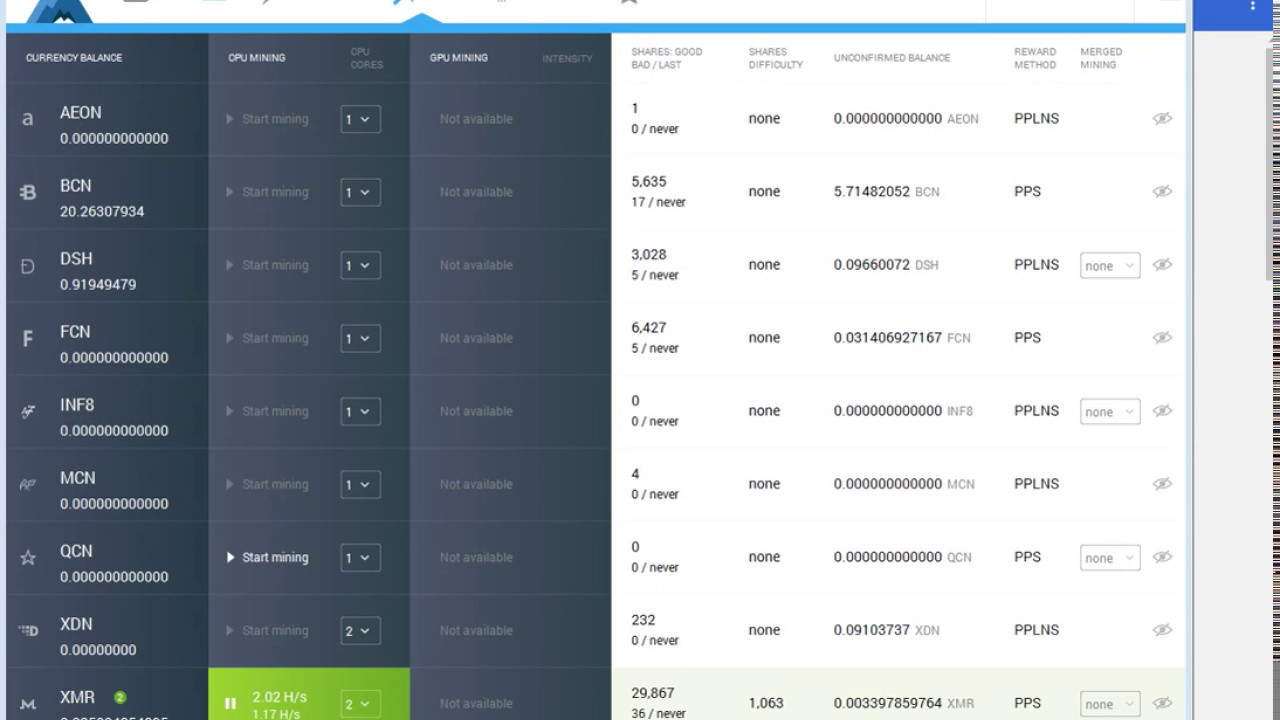Open merged mining dropdown for DSH
This screenshot has width=1280, height=720.
coord(1110,265)
